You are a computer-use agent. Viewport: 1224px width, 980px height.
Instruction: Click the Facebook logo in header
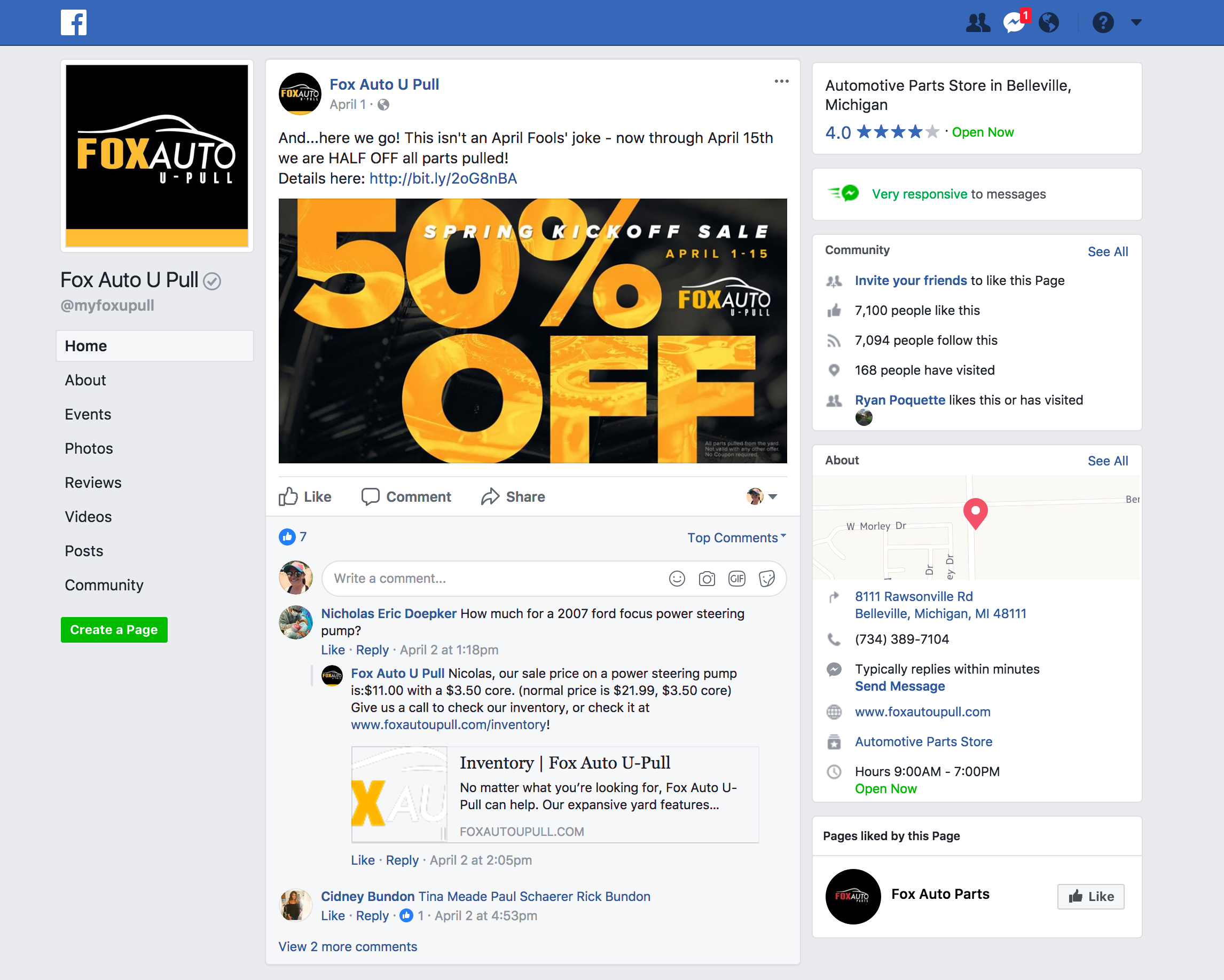pyautogui.click(x=74, y=23)
